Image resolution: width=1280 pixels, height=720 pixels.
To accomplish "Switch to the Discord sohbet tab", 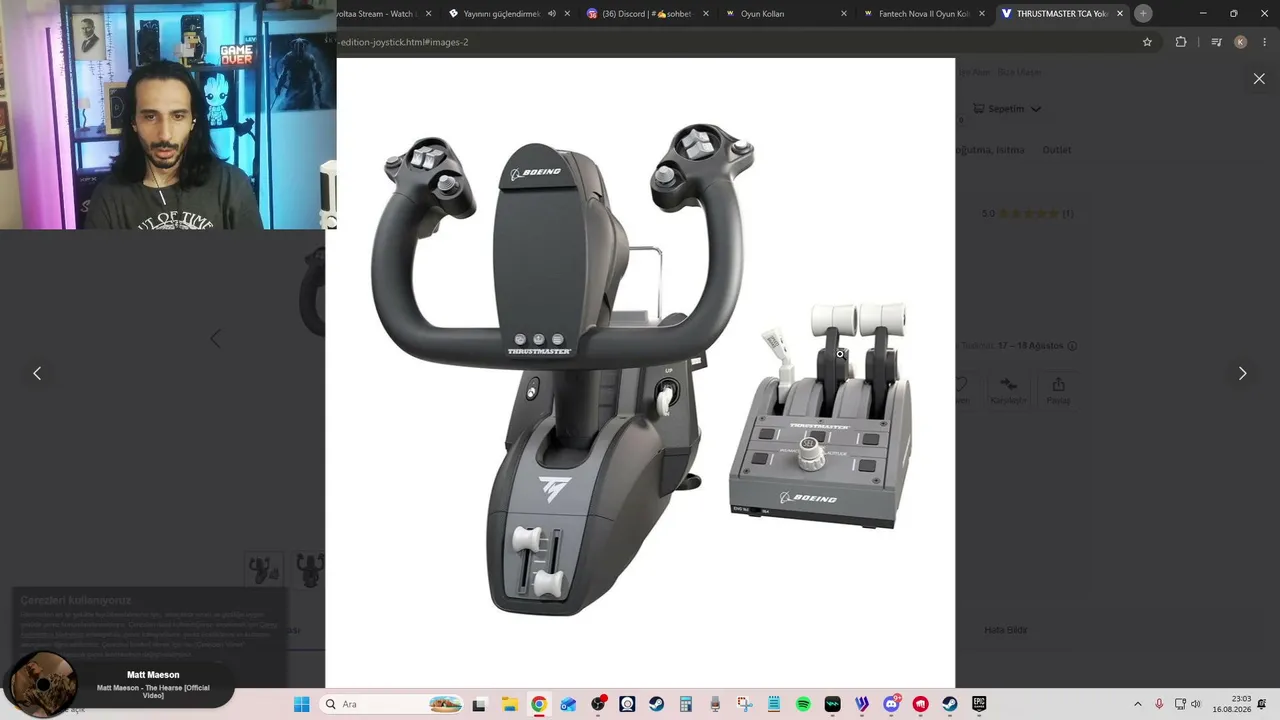I will point(646,14).
